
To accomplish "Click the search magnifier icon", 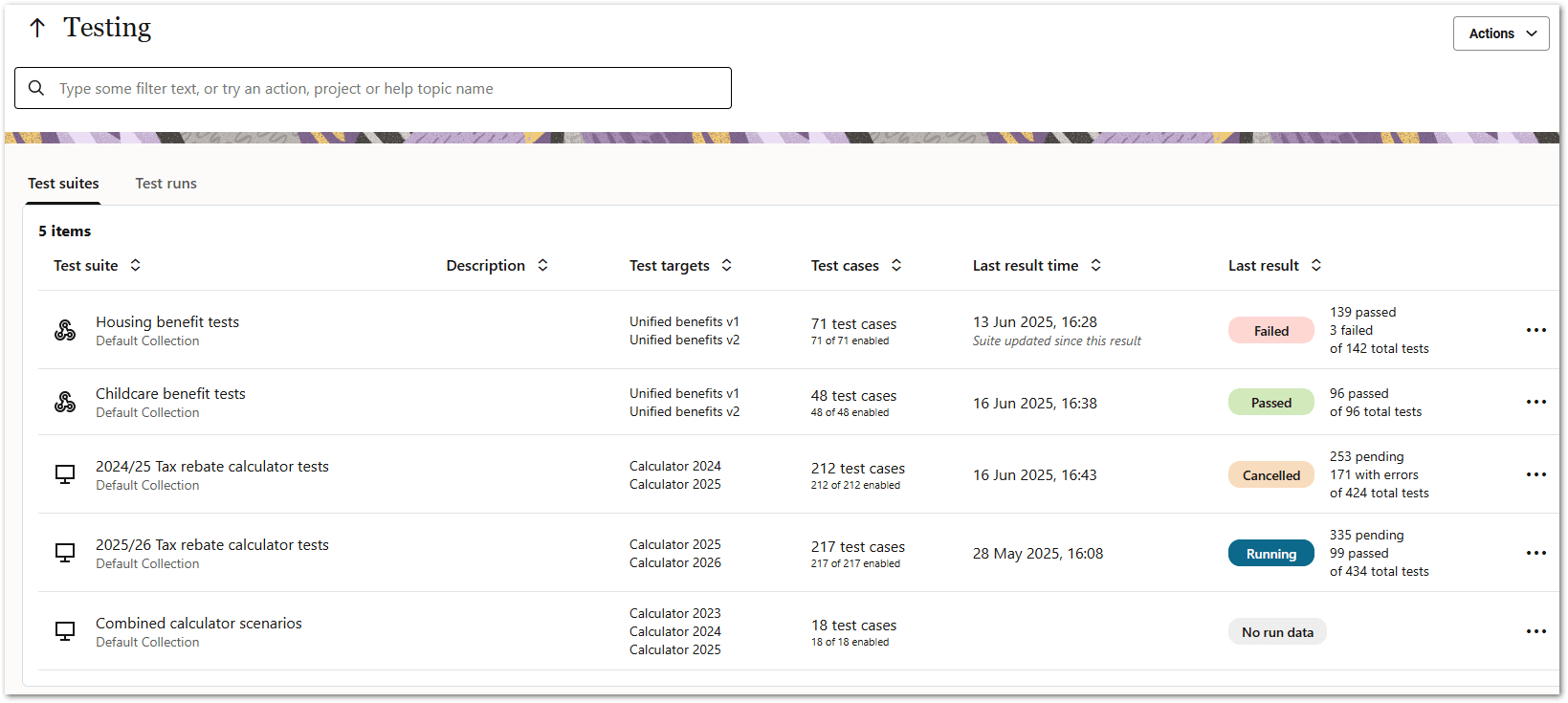I will [x=36, y=87].
